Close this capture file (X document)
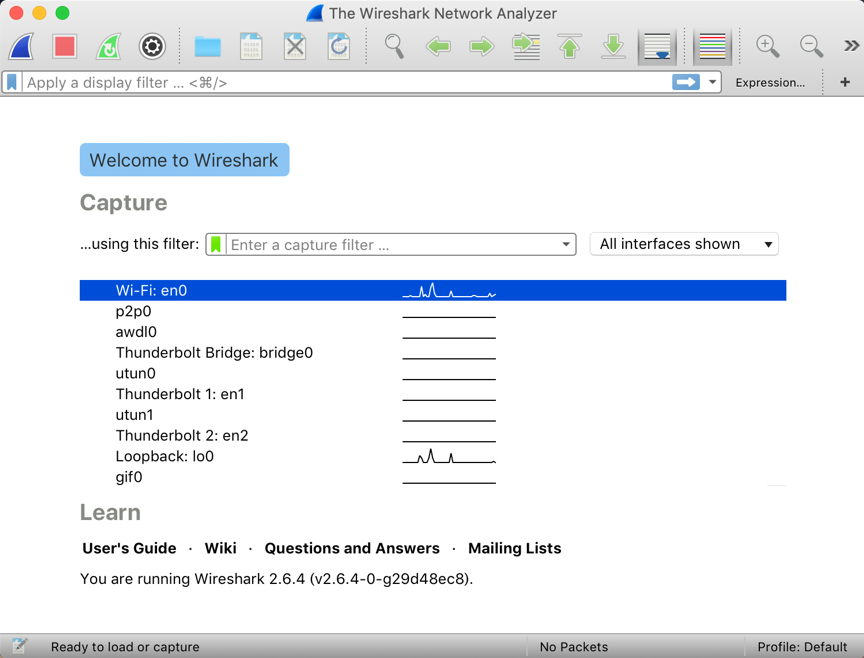This screenshot has width=864, height=658. click(295, 46)
